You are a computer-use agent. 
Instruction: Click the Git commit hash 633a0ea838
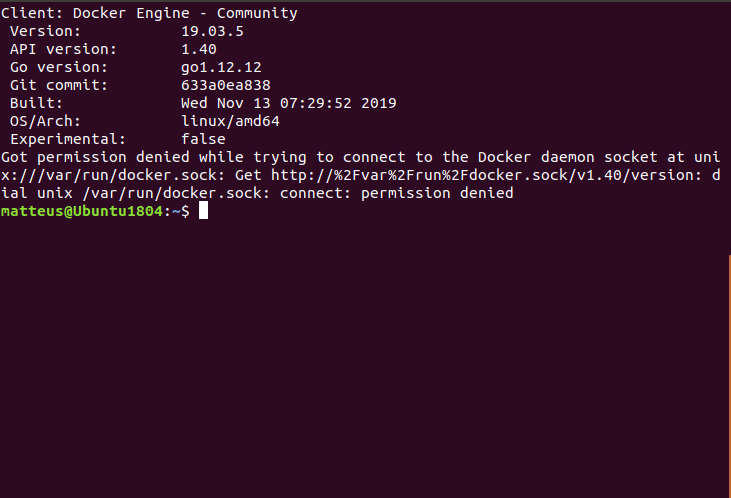226,85
